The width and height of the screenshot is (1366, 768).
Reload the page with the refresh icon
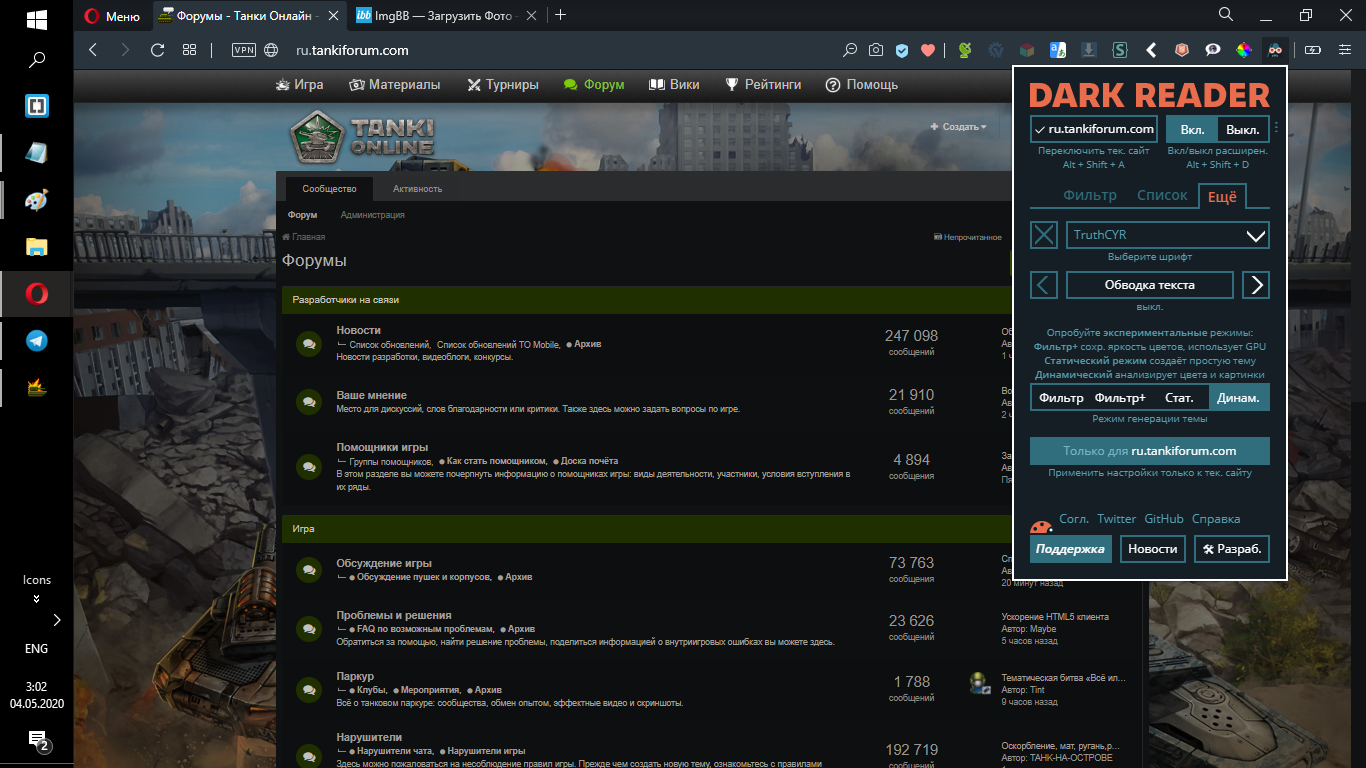tap(157, 50)
